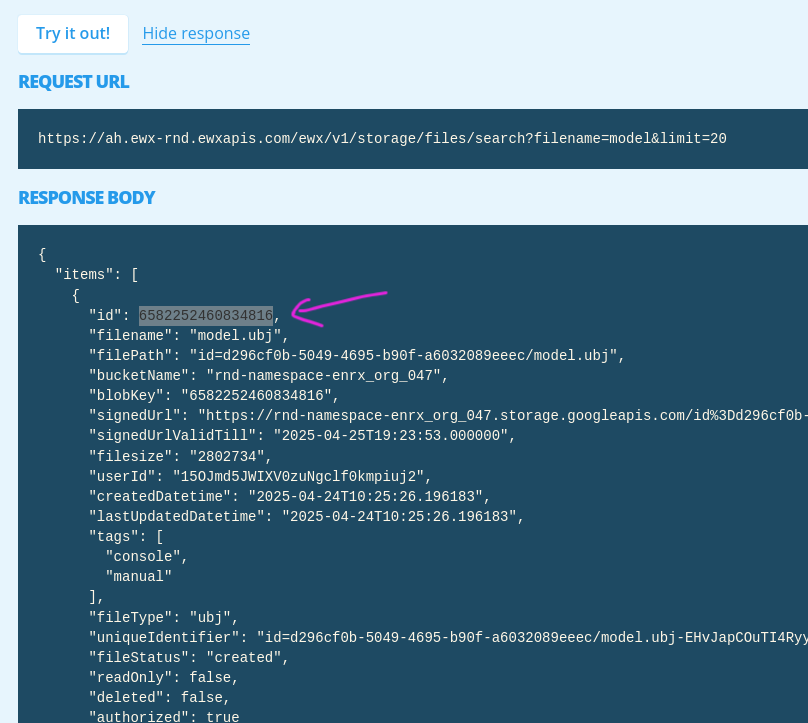This screenshot has height=723, width=808.
Task: Click the fileStatus value "created"
Action: tap(246, 657)
